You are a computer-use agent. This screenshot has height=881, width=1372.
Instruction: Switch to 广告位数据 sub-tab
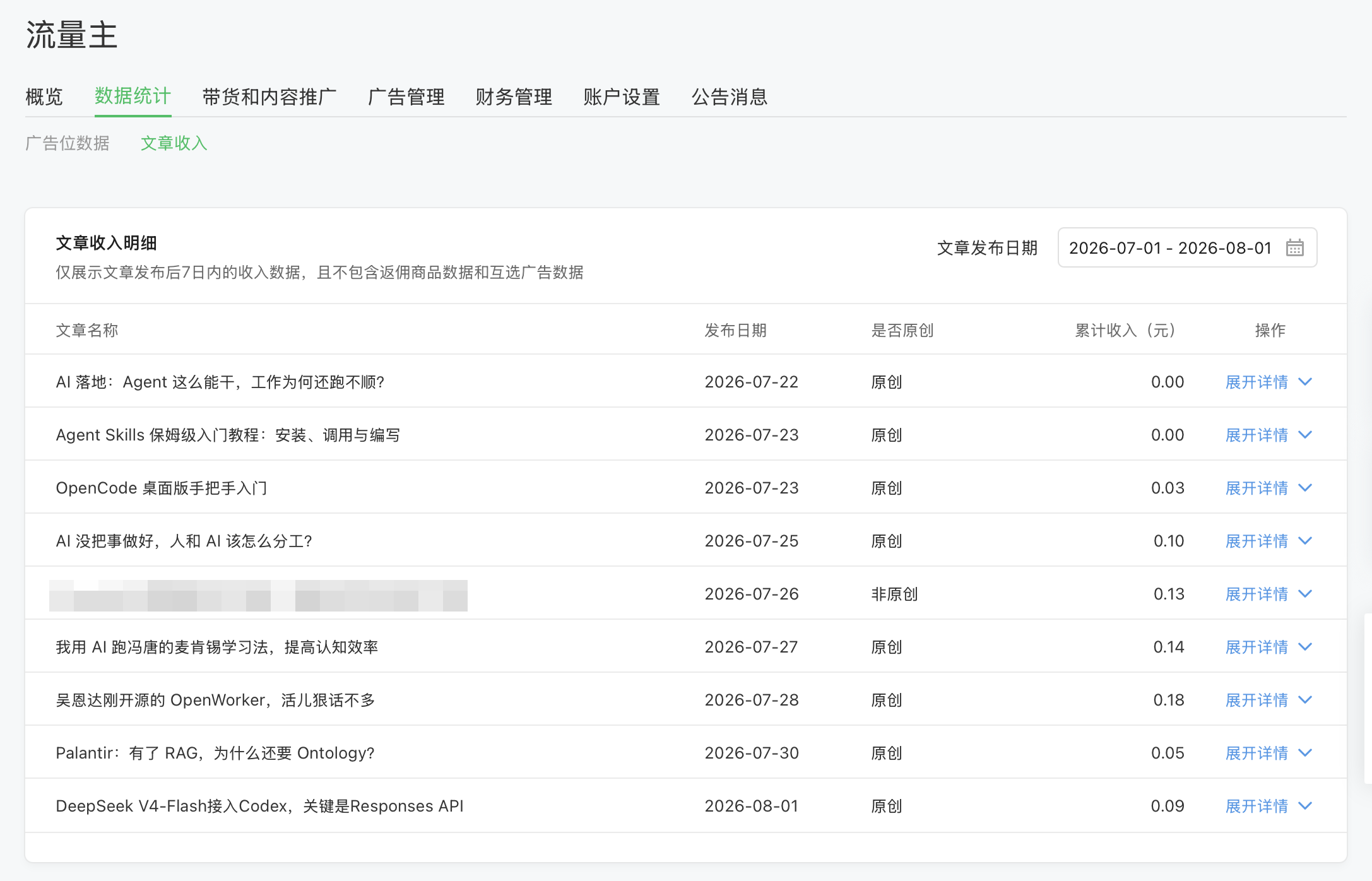coord(68,143)
